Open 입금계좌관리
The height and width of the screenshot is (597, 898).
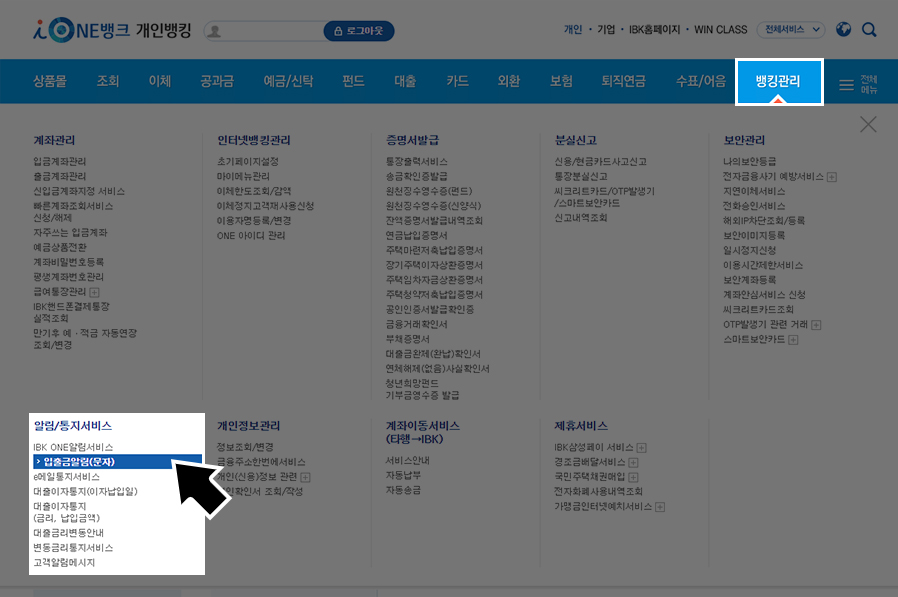click(60, 162)
